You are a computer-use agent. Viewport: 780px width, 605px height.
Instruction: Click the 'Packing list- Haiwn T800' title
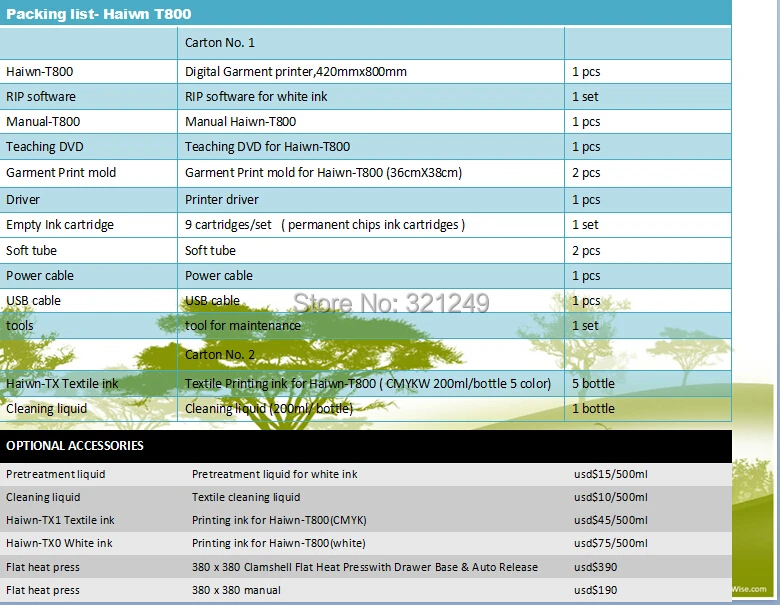coord(98,14)
